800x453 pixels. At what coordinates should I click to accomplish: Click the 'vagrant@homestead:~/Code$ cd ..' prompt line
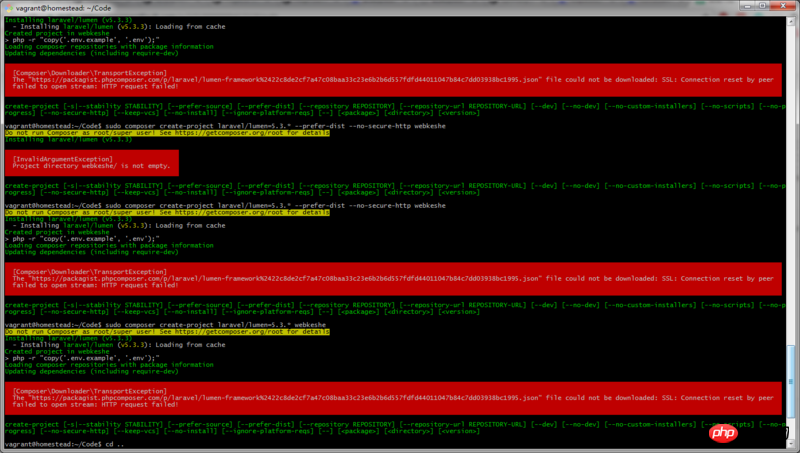click(x=64, y=444)
